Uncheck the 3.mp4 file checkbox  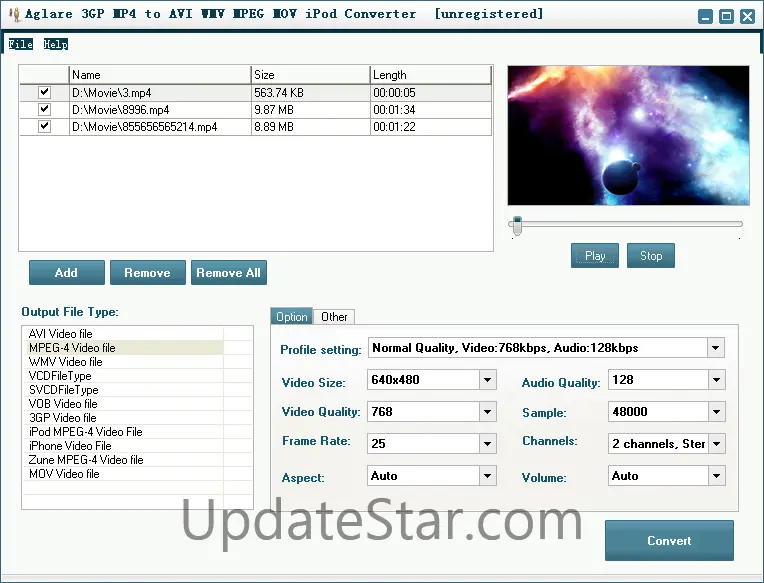tap(44, 92)
